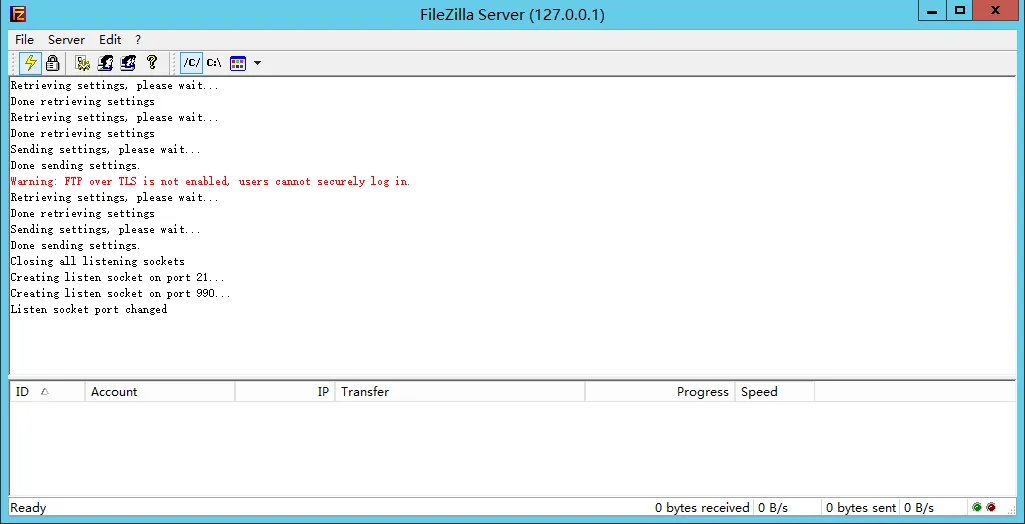Image resolution: width=1025 pixels, height=524 pixels.
Task: Click the Speed column header
Action: [x=775, y=392]
